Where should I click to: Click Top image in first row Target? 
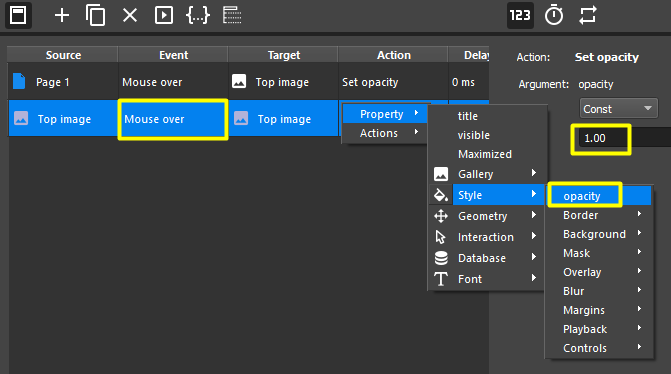point(282,82)
